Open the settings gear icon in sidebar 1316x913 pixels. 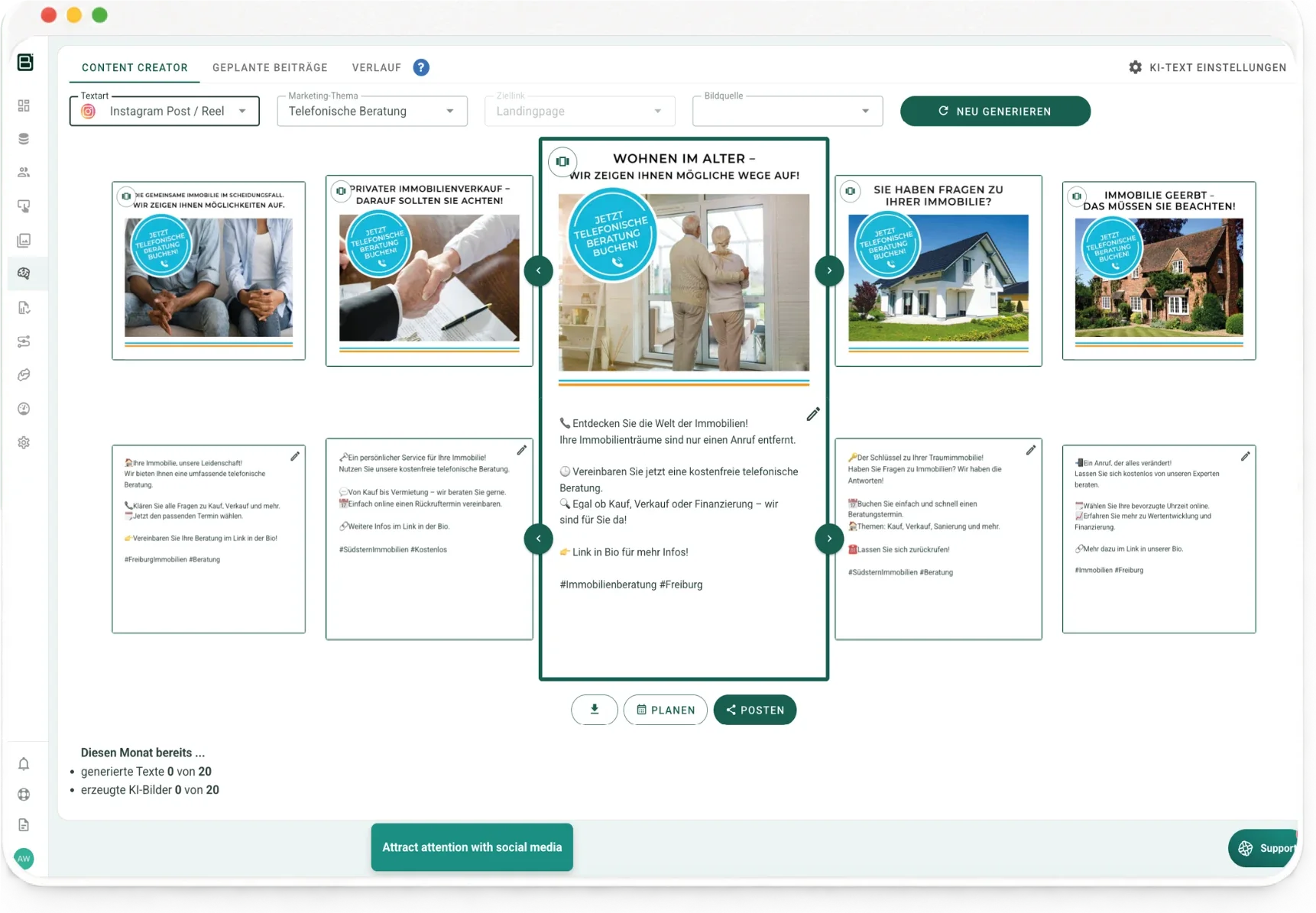[x=24, y=442]
